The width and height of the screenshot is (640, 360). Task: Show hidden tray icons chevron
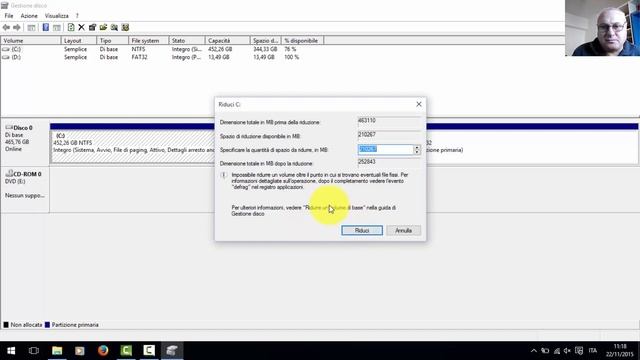tap(533, 351)
